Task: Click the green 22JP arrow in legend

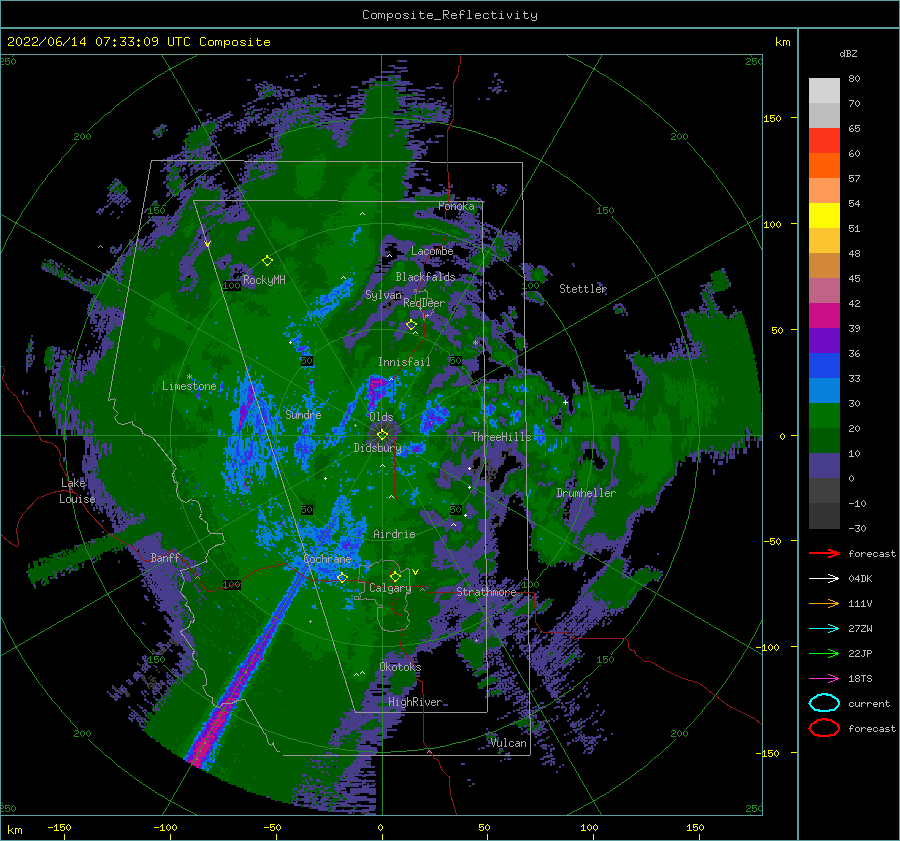Action: coord(824,653)
